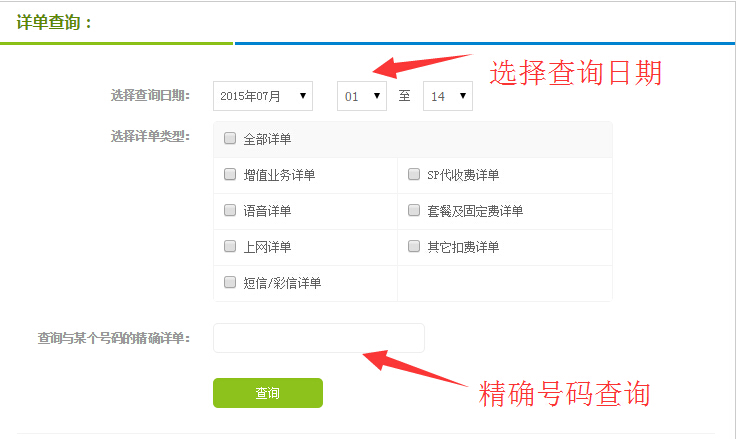This screenshot has width=736, height=439.
Task: Tick the SP代收费详单 checkbox
Action: (x=414, y=175)
